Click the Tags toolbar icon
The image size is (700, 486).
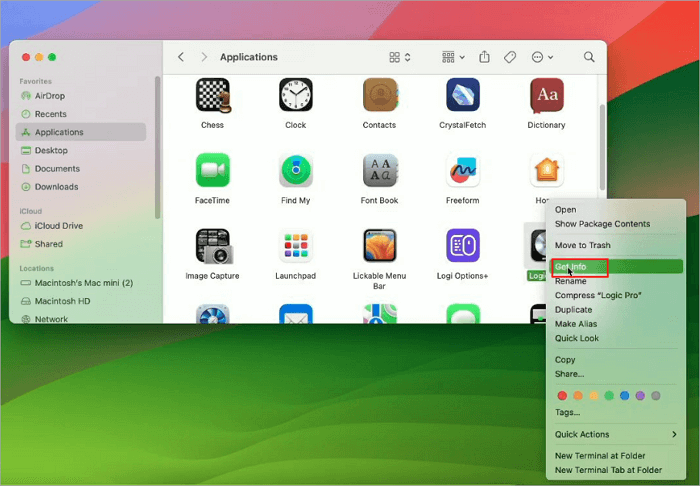tap(510, 58)
